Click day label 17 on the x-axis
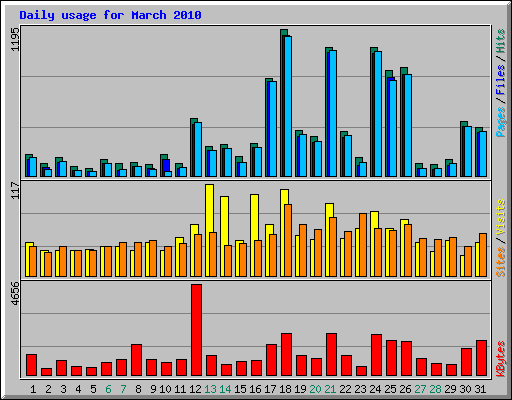Screen dimensions: 512x400 [x=270, y=389]
